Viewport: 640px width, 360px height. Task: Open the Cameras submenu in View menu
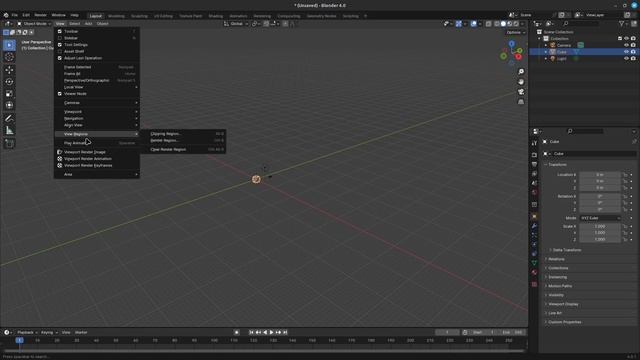pyautogui.click(x=97, y=103)
